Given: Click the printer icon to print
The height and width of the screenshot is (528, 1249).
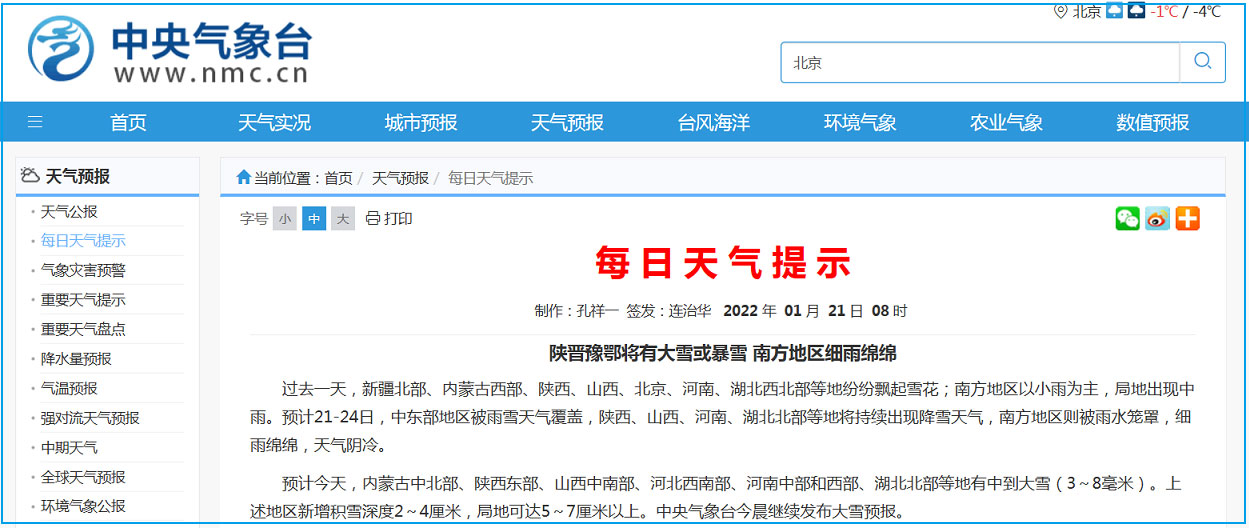Looking at the screenshot, I should point(373,218).
